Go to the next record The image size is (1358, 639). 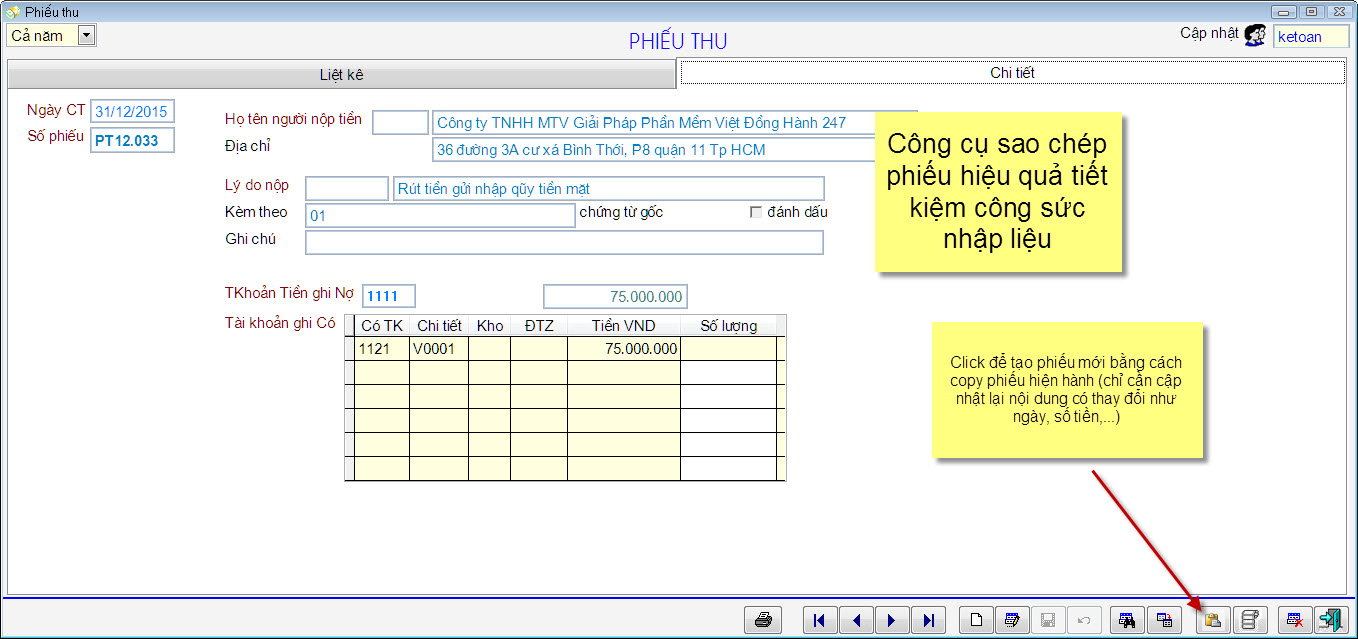892,620
